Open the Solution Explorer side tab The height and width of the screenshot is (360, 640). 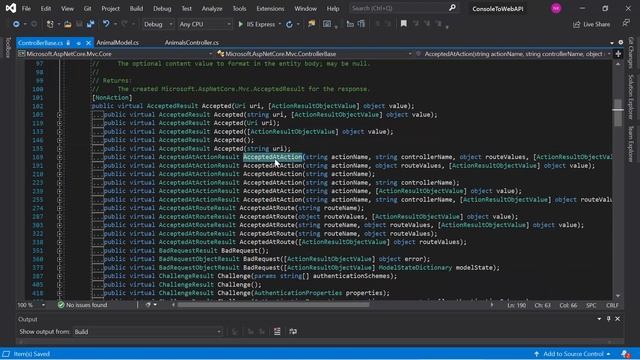[631, 97]
